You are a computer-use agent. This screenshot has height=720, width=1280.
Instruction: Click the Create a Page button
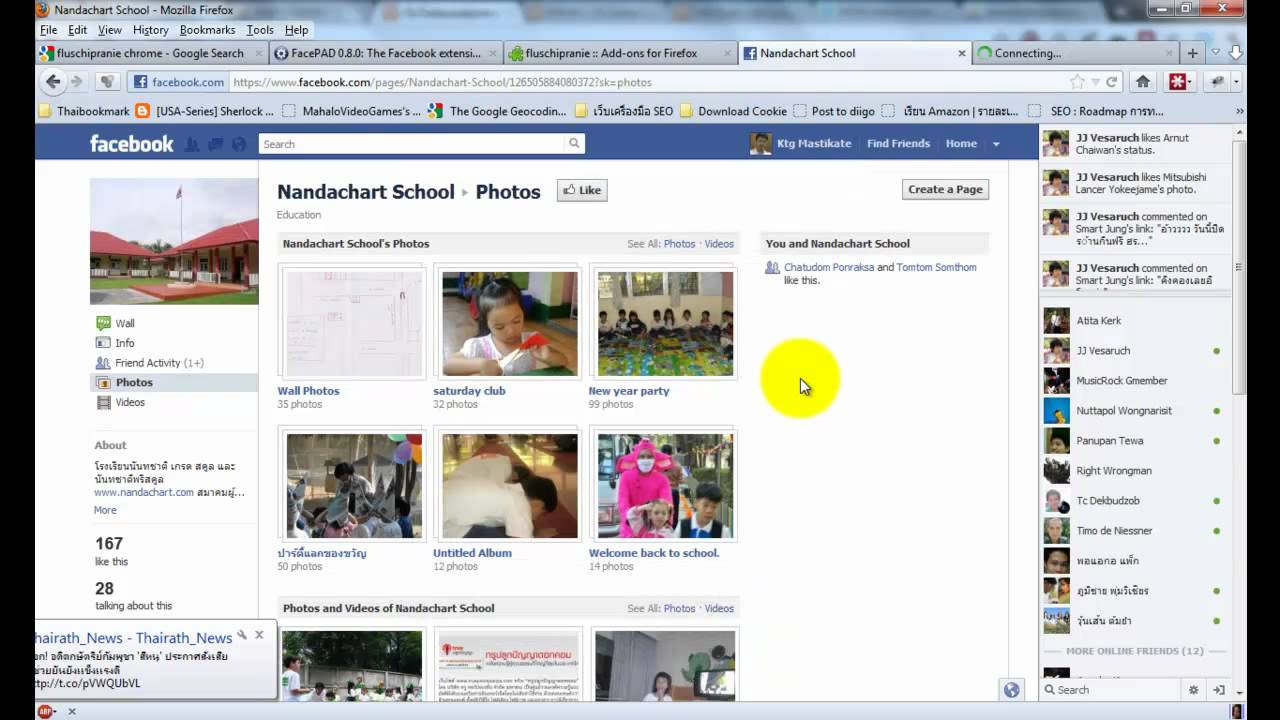click(x=945, y=189)
